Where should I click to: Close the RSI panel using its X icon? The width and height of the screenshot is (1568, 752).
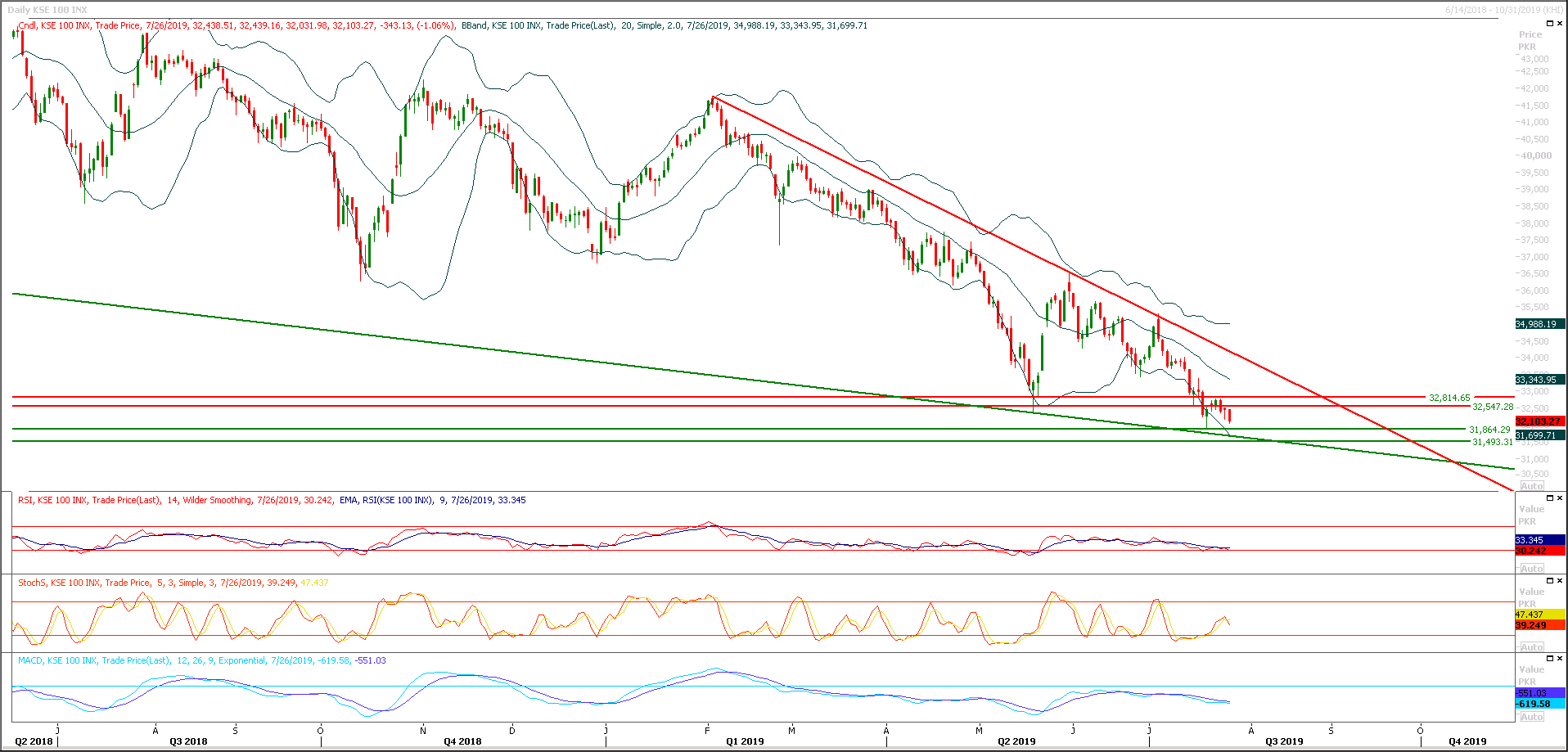click(x=1560, y=498)
